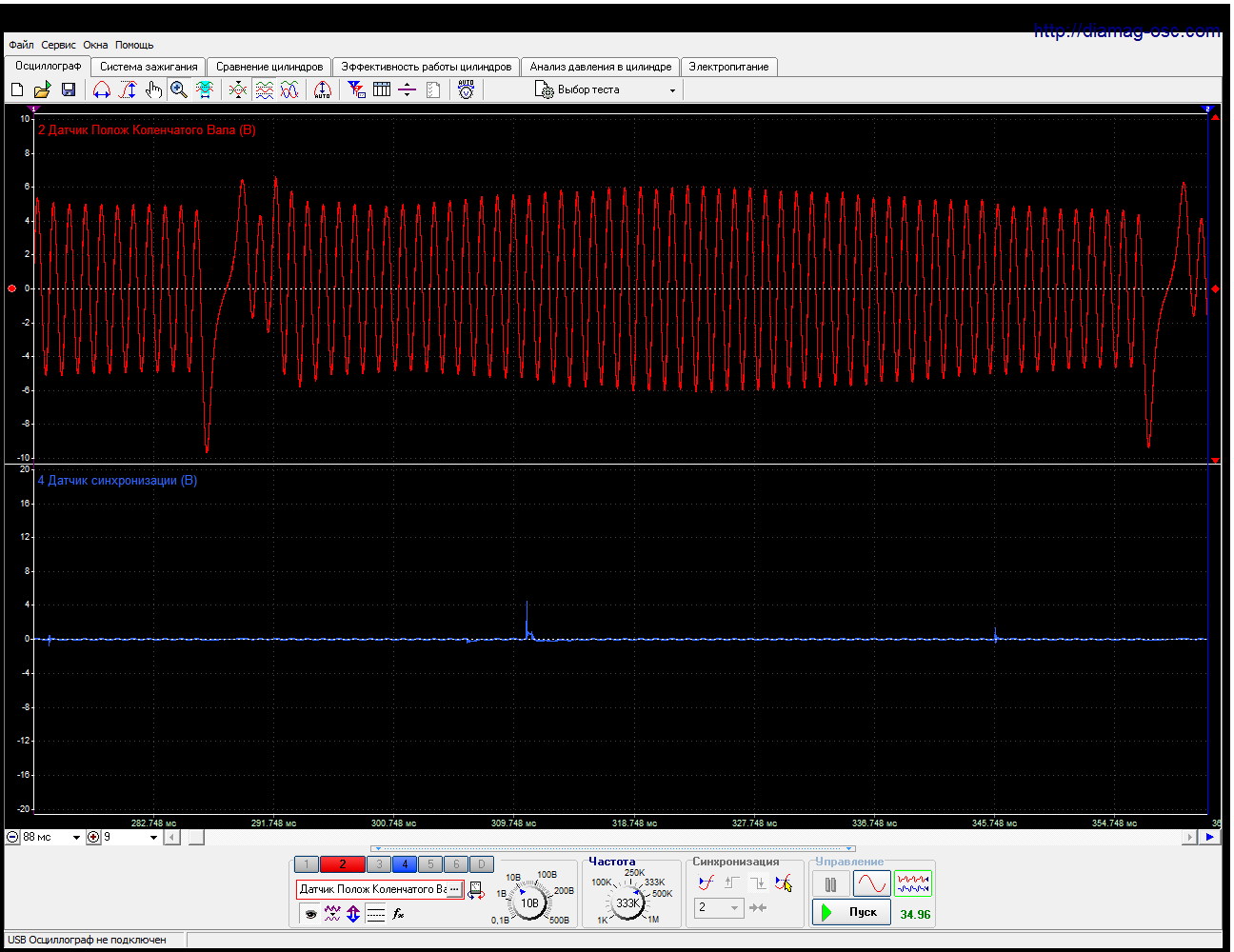Select the vertical stretch tool icon
This screenshot has width=1234, height=952.
(128, 89)
